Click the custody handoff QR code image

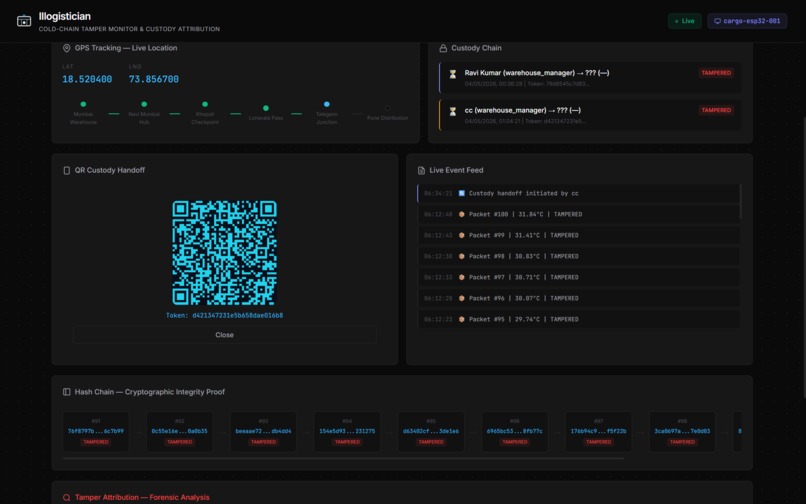pyautogui.click(x=224, y=253)
